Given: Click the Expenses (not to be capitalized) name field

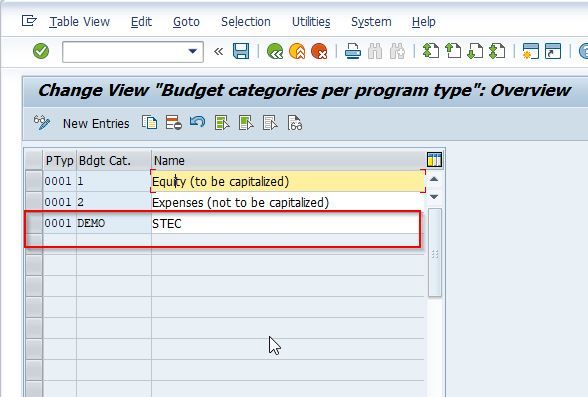Looking at the screenshot, I should point(288,202).
